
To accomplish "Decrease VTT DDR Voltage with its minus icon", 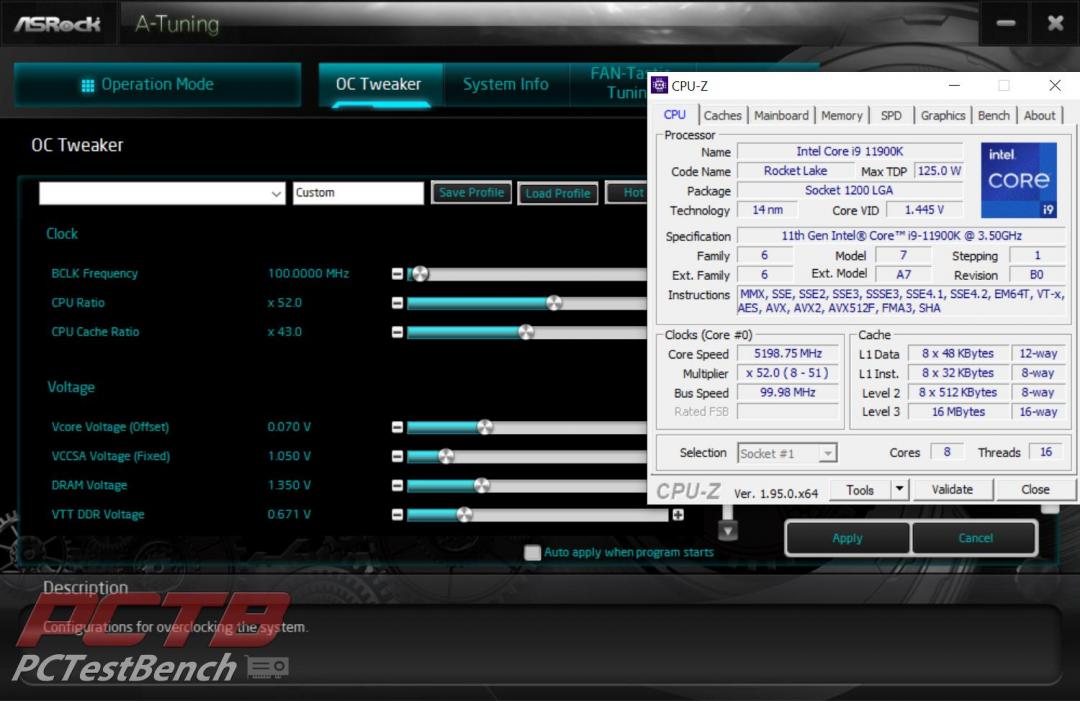I will click(397, 514).
